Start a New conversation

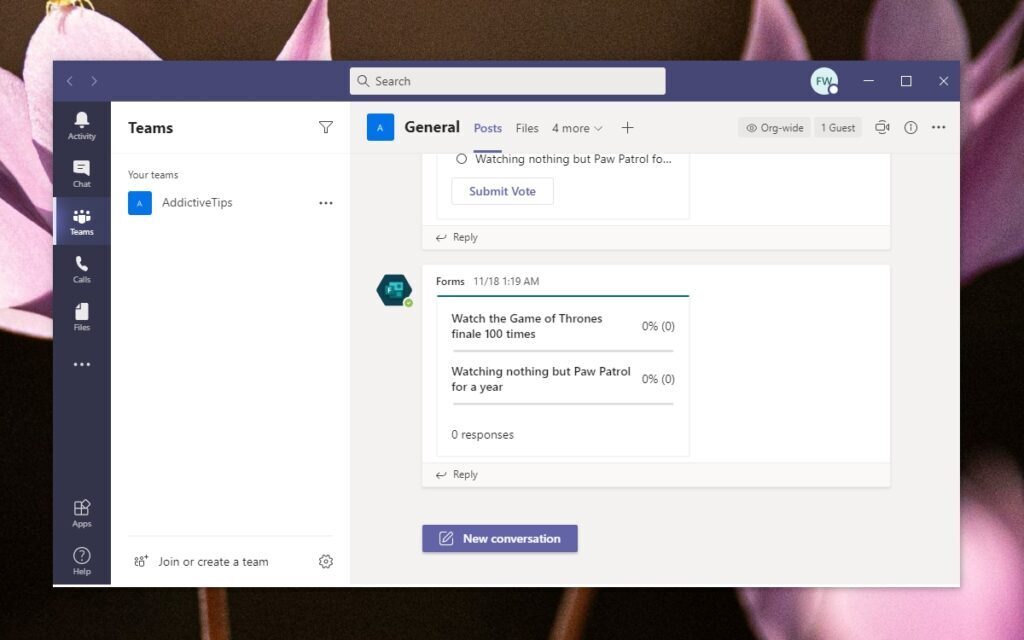click(x=499, y=538)
